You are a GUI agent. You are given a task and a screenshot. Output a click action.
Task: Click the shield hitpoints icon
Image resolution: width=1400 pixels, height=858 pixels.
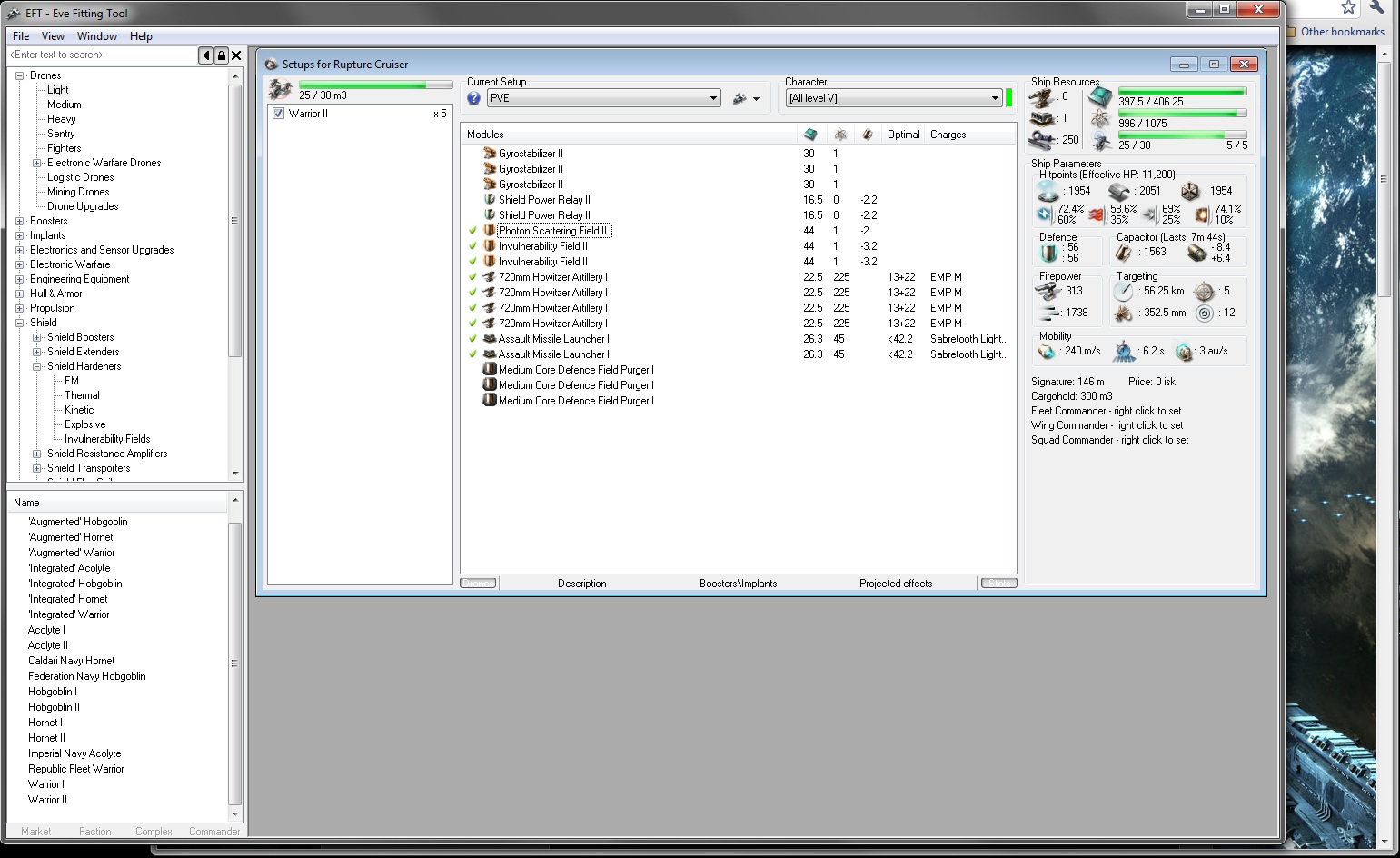(1048, 191)
